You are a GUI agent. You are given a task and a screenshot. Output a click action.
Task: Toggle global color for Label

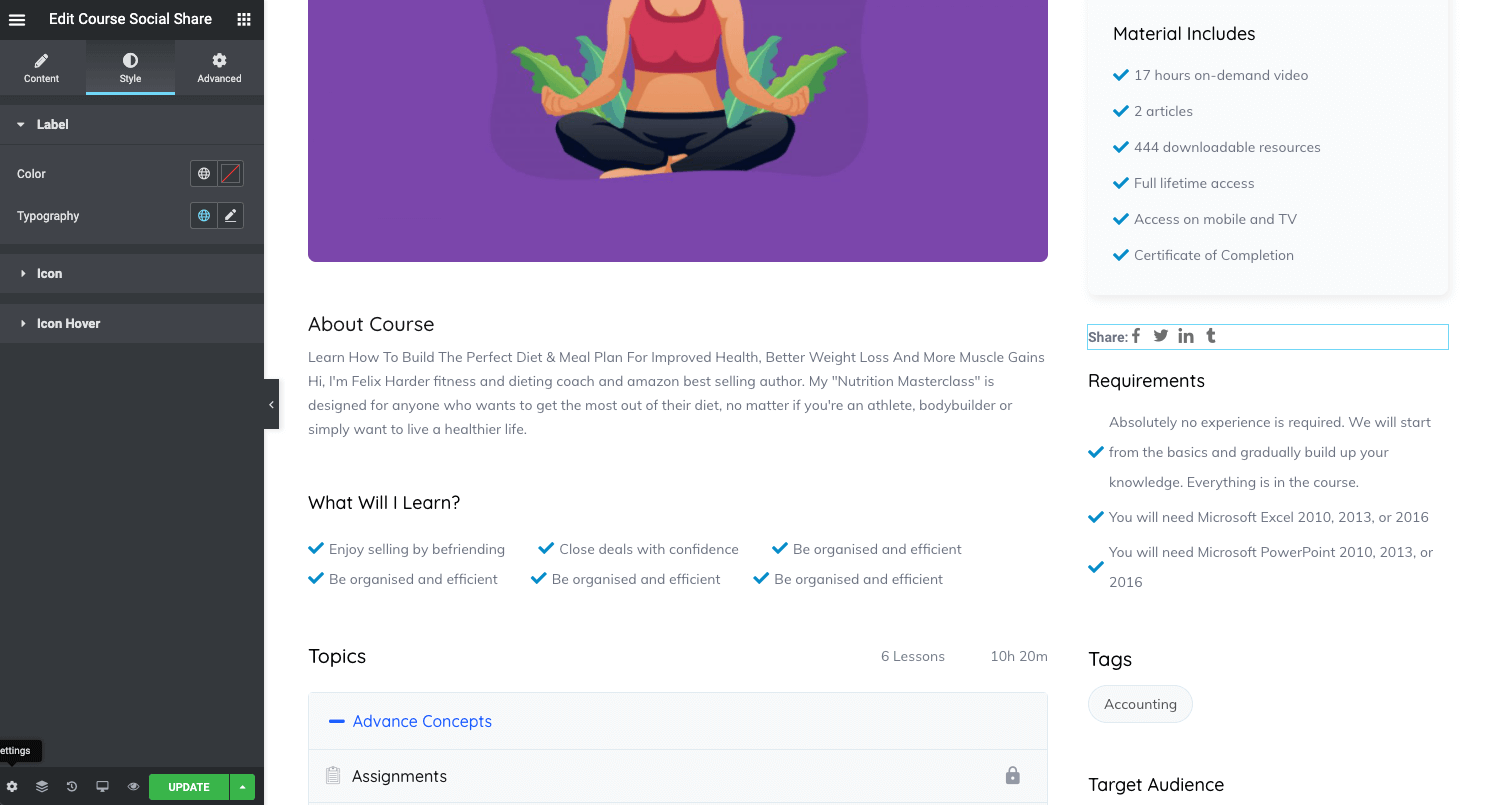204,174
